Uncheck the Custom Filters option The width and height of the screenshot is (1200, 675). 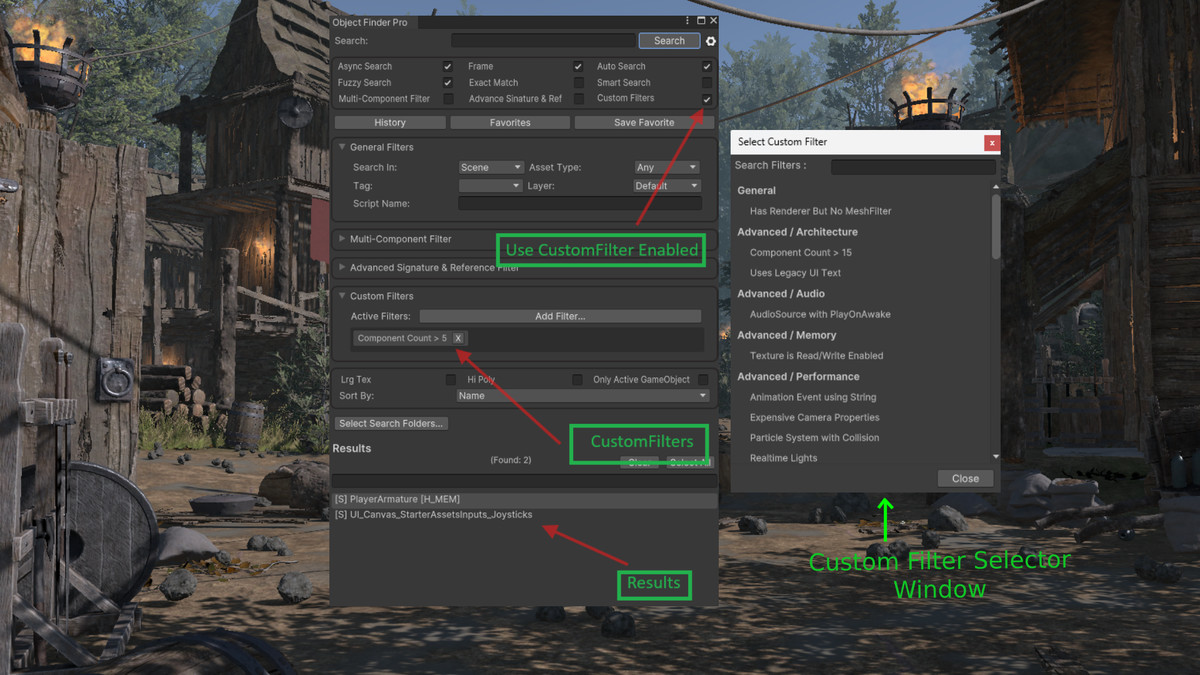pos(707,98)
